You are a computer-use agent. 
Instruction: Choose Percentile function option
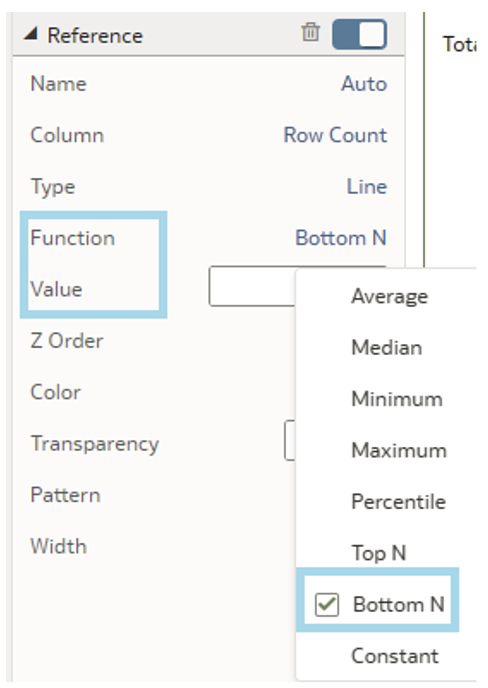398,502
